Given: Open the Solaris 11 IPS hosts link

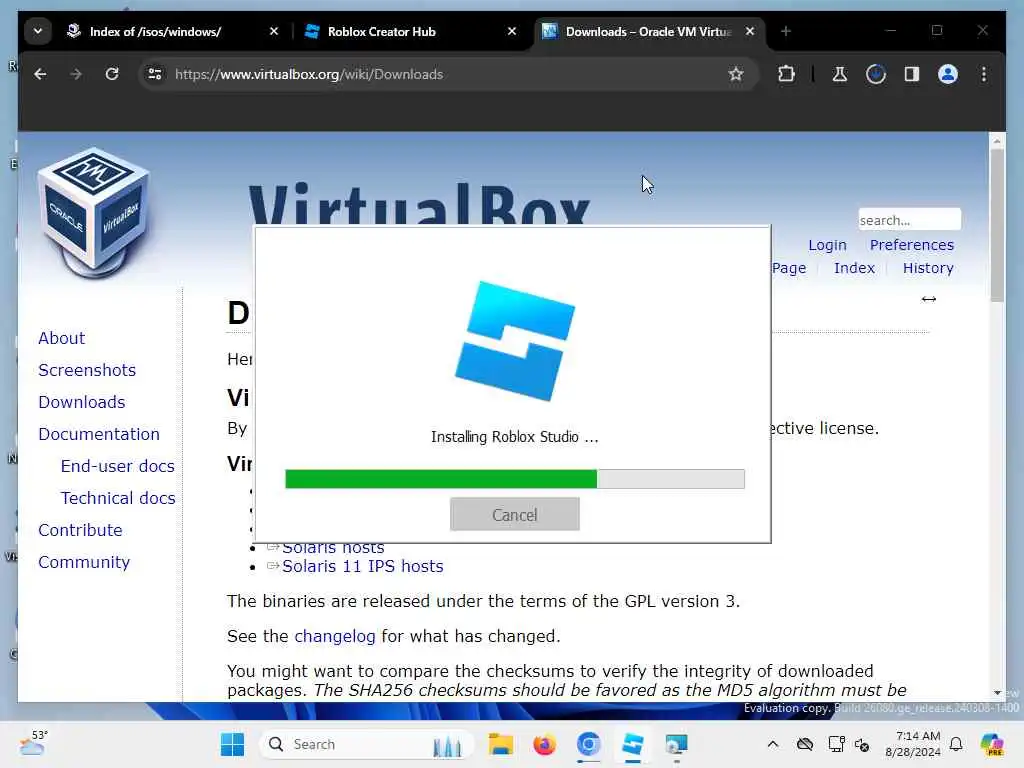Looking at the screenshot, I should 362,566.
